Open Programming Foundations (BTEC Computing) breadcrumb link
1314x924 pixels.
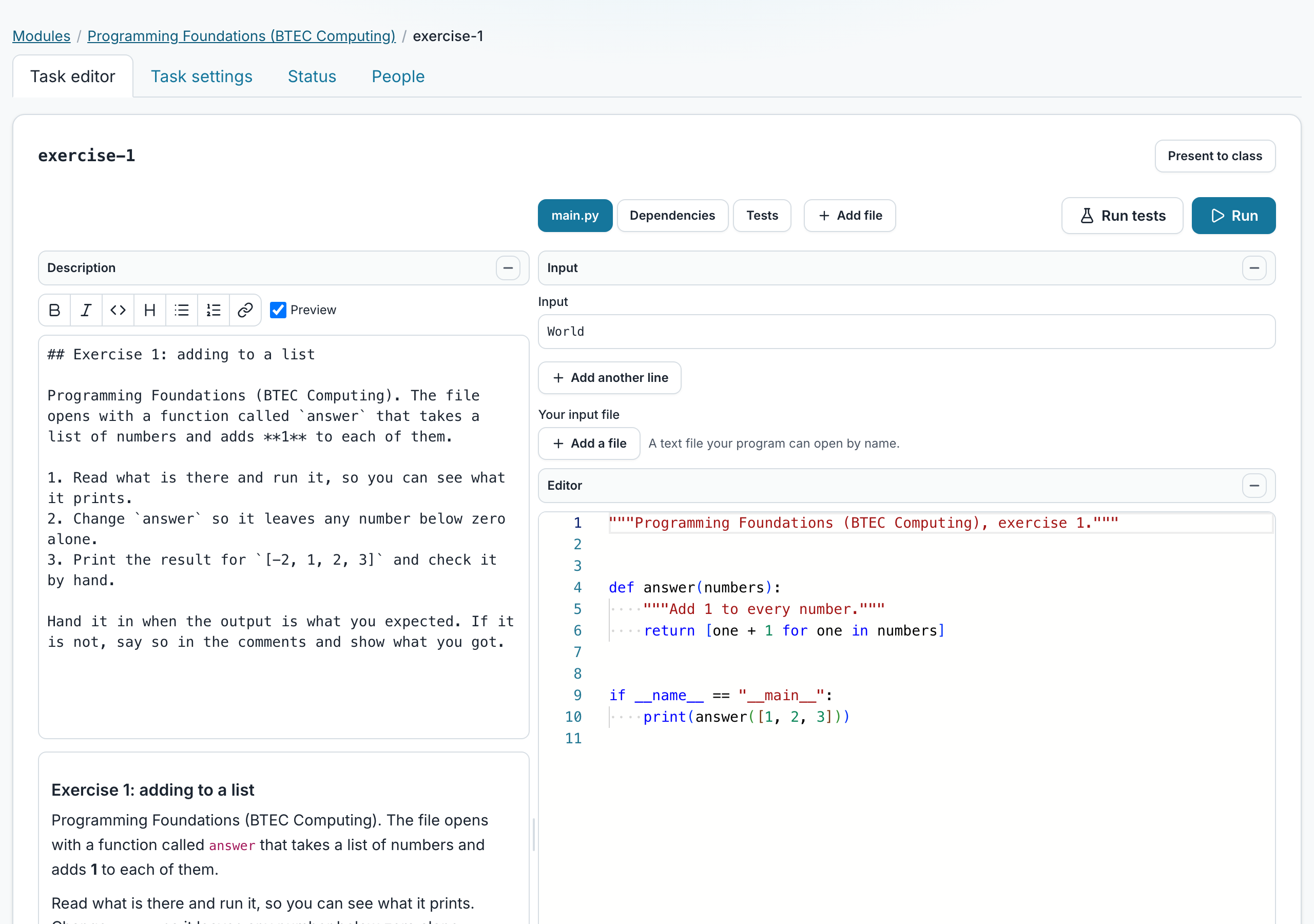[x=242, y=36]
